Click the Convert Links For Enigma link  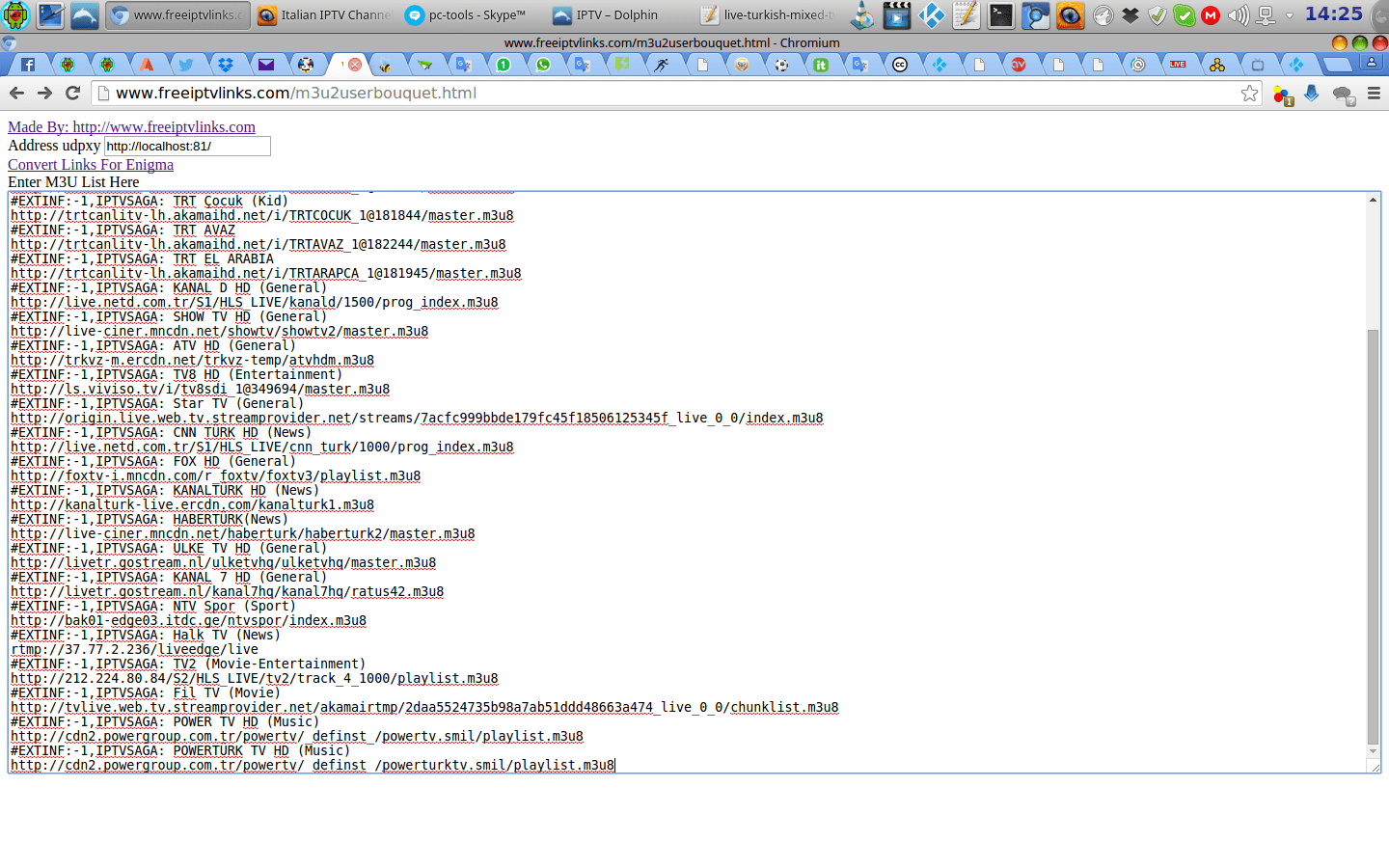pos(91,164)
